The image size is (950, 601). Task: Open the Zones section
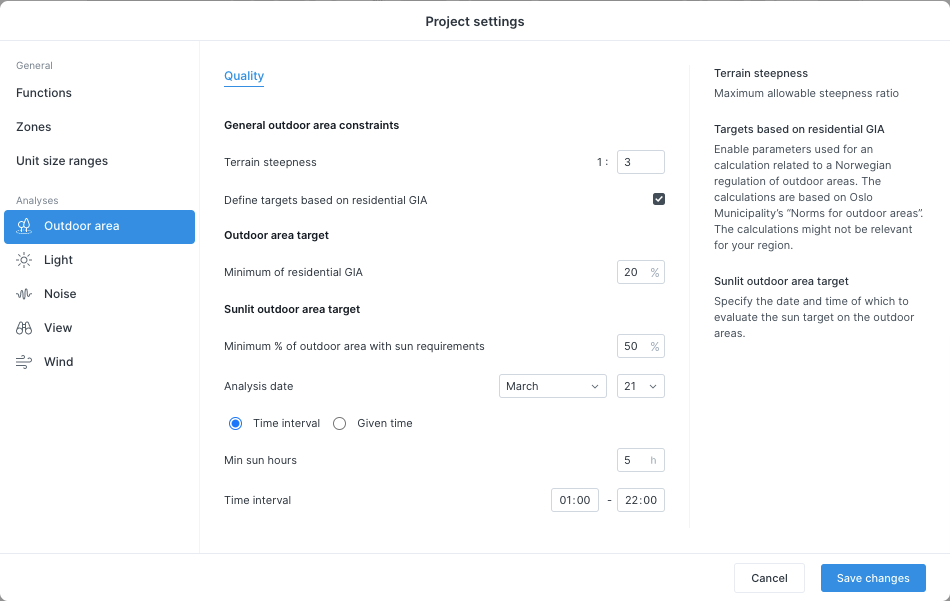[x=33, y=127]
